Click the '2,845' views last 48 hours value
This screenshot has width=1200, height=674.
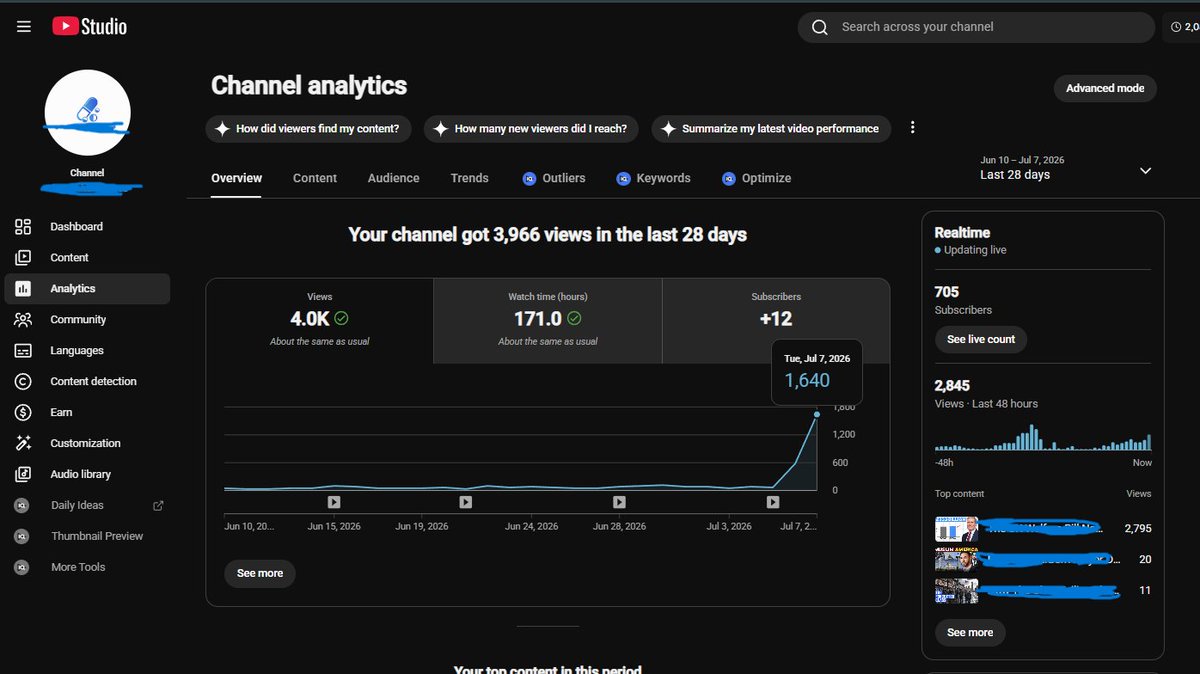click(x=952, y=385)
